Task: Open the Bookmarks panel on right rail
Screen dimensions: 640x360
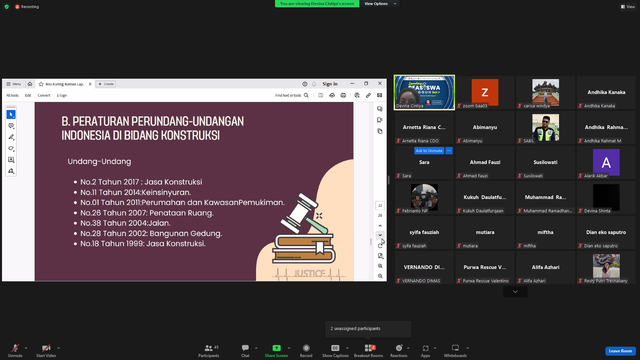Action: coord(380,120)
